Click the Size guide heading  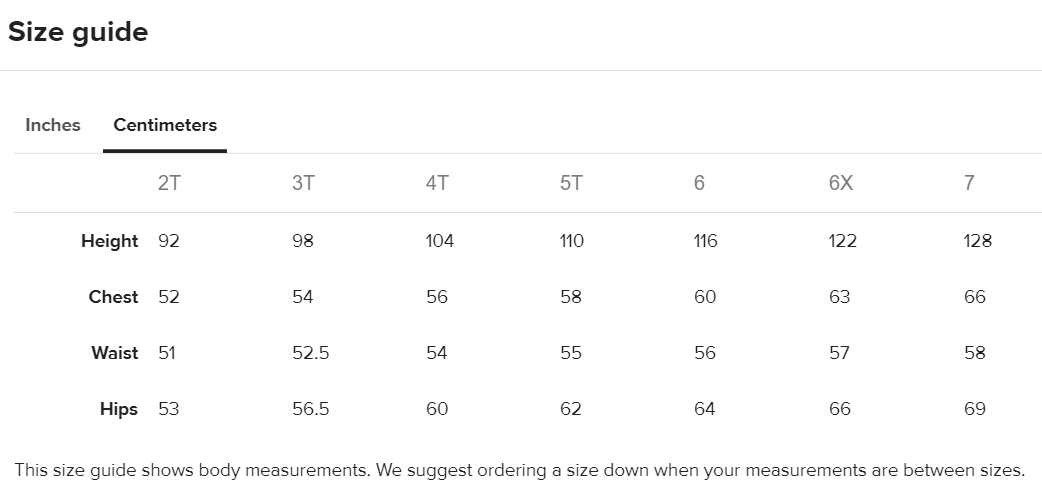coord(78,32)
